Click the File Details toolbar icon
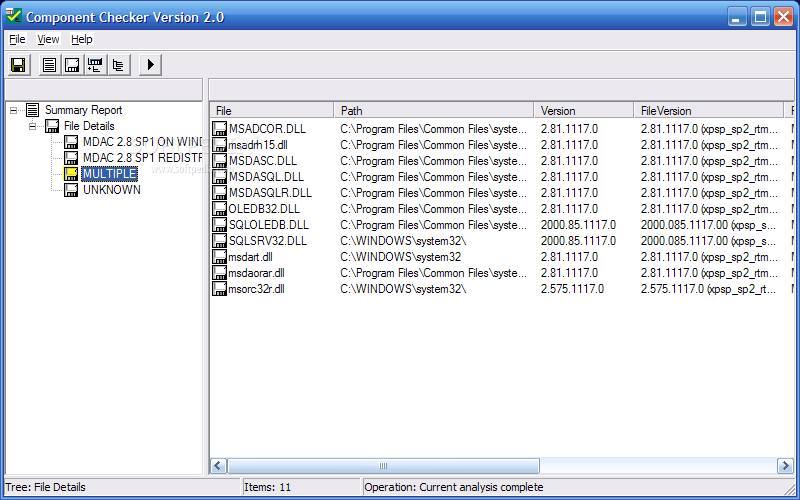 click(x=72, y=65)
